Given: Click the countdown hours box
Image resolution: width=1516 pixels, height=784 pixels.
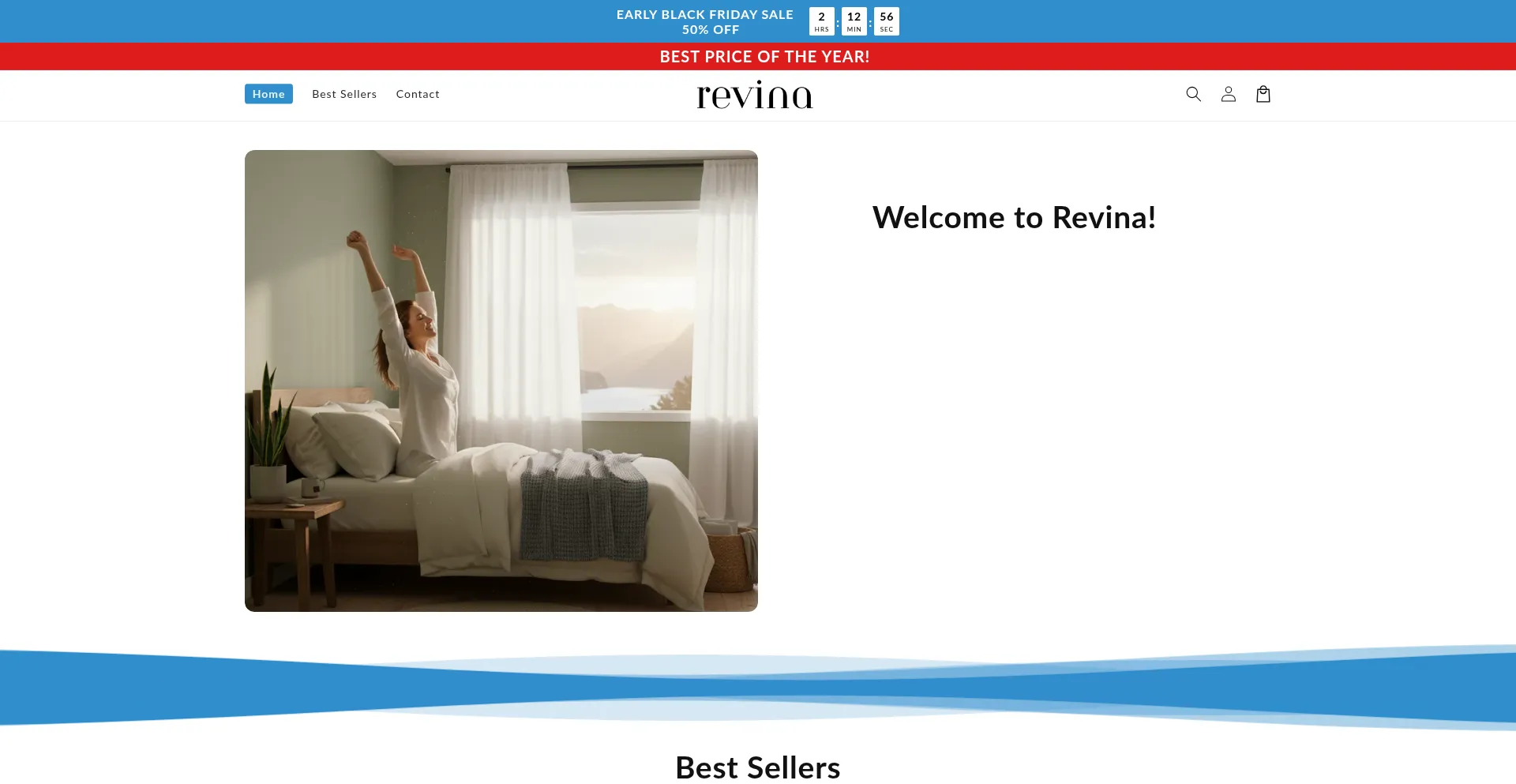Looking at the screenshot, I should point(821,21).
